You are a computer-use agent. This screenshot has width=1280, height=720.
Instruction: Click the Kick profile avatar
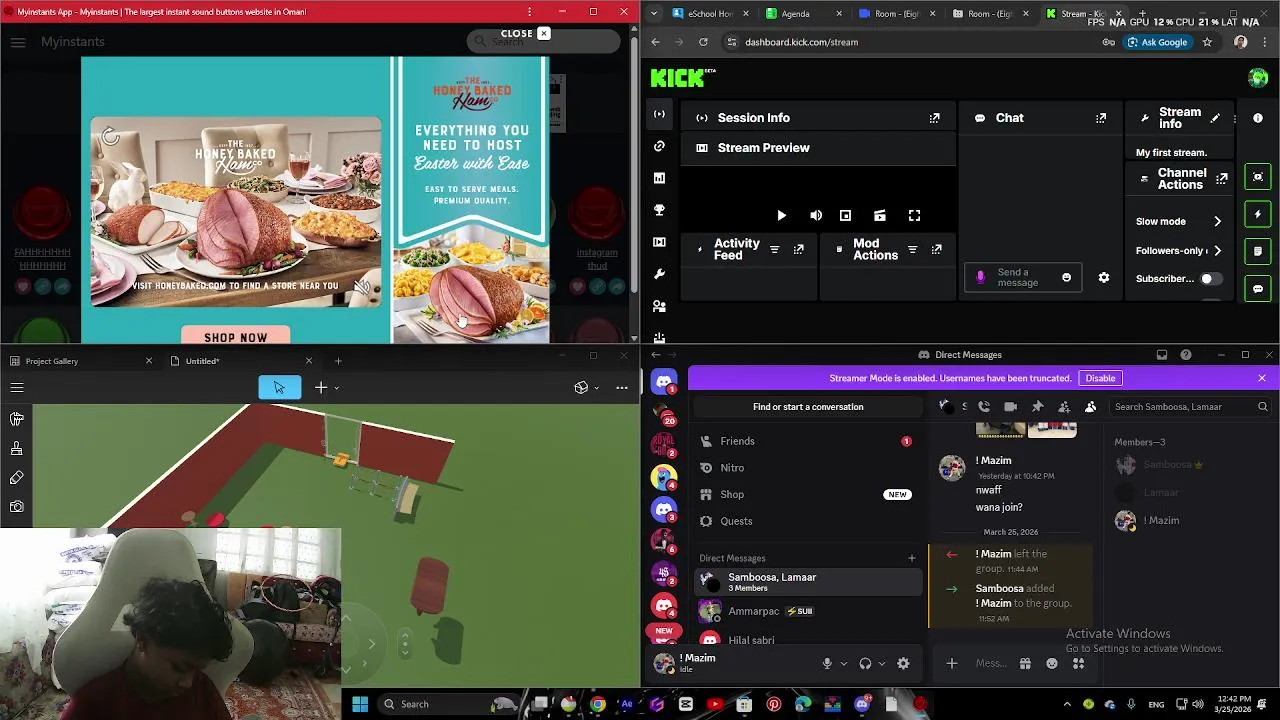(x=1258, y=78)
